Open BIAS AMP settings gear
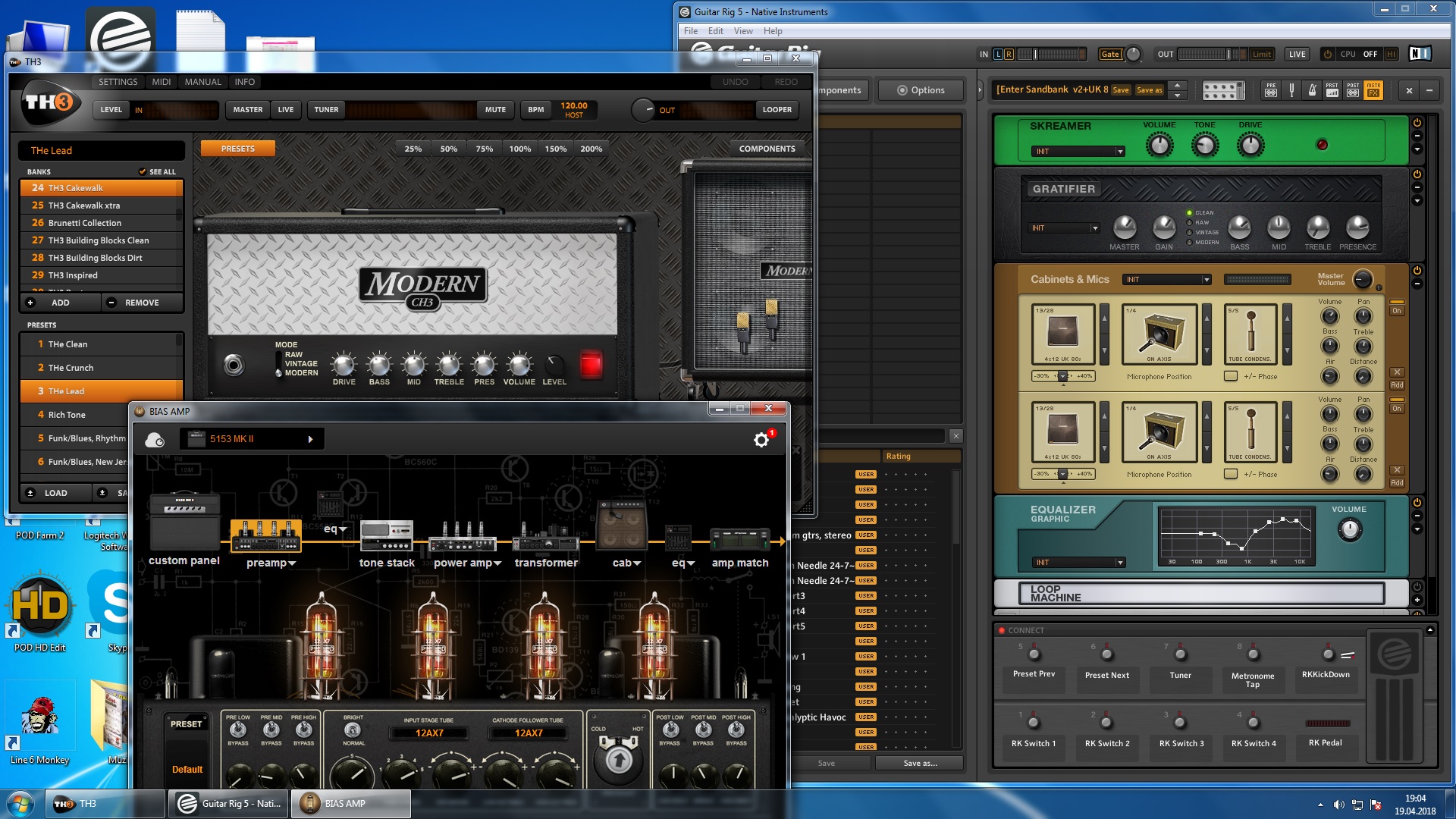The height and width of the screenshot is (819, 1456). pos(761,440)
